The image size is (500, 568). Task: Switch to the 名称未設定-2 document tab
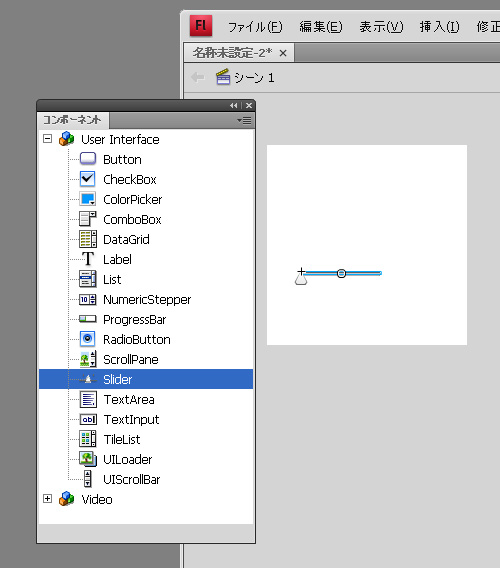(x=232, y=53)
